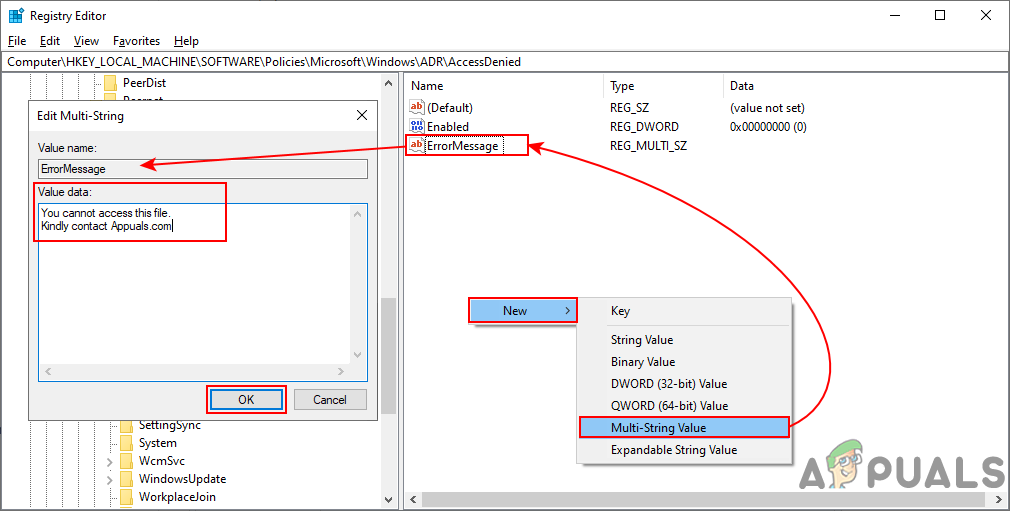This screenshot has height=511, width=1010.
Task: Click Value data horizontal scroll right arrow
Action: click(x=341, y=372)
